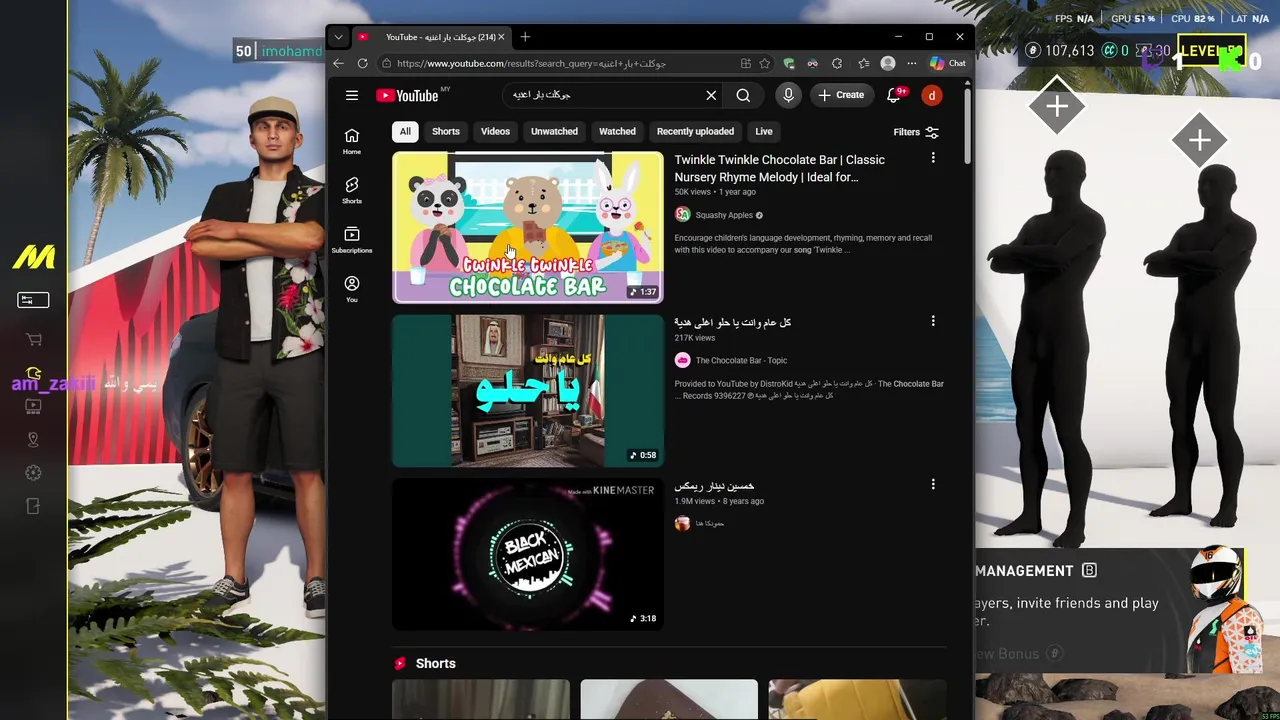Screen dimensions: 1280x720
Task: Select the Unwatched filter chip
Action: [554, 131]
